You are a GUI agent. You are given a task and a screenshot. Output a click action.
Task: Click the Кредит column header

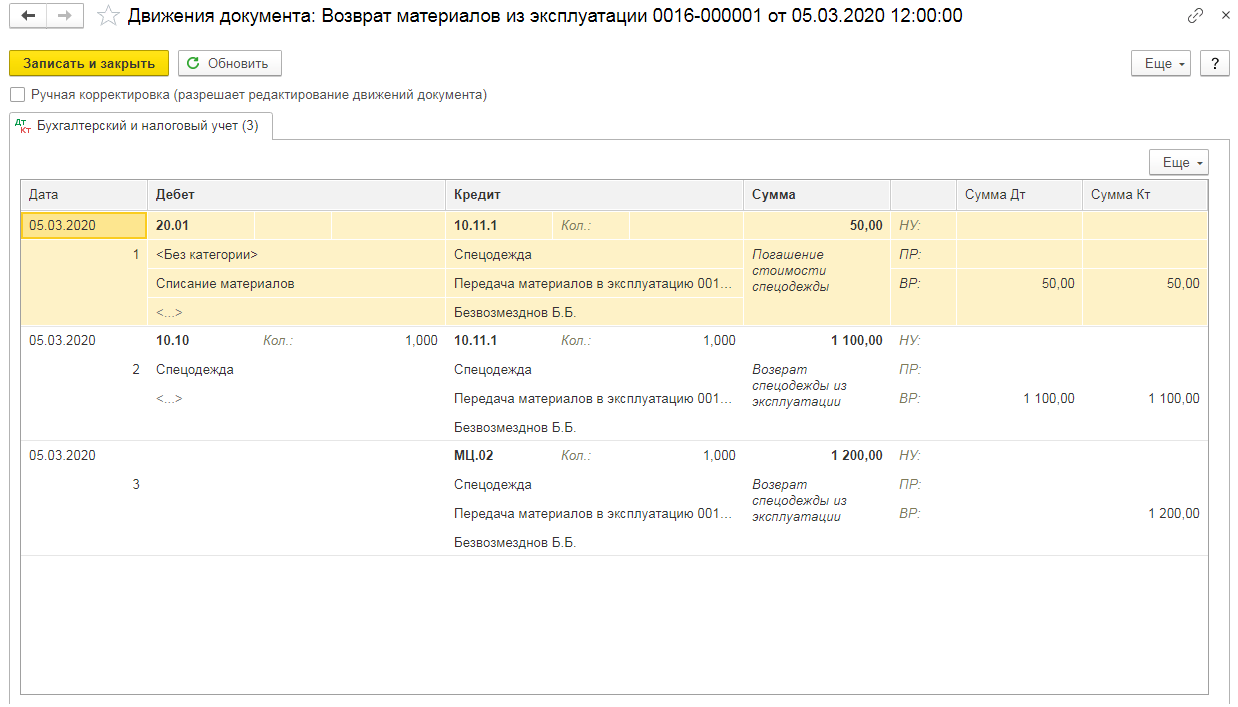click(x=594, y=195)
